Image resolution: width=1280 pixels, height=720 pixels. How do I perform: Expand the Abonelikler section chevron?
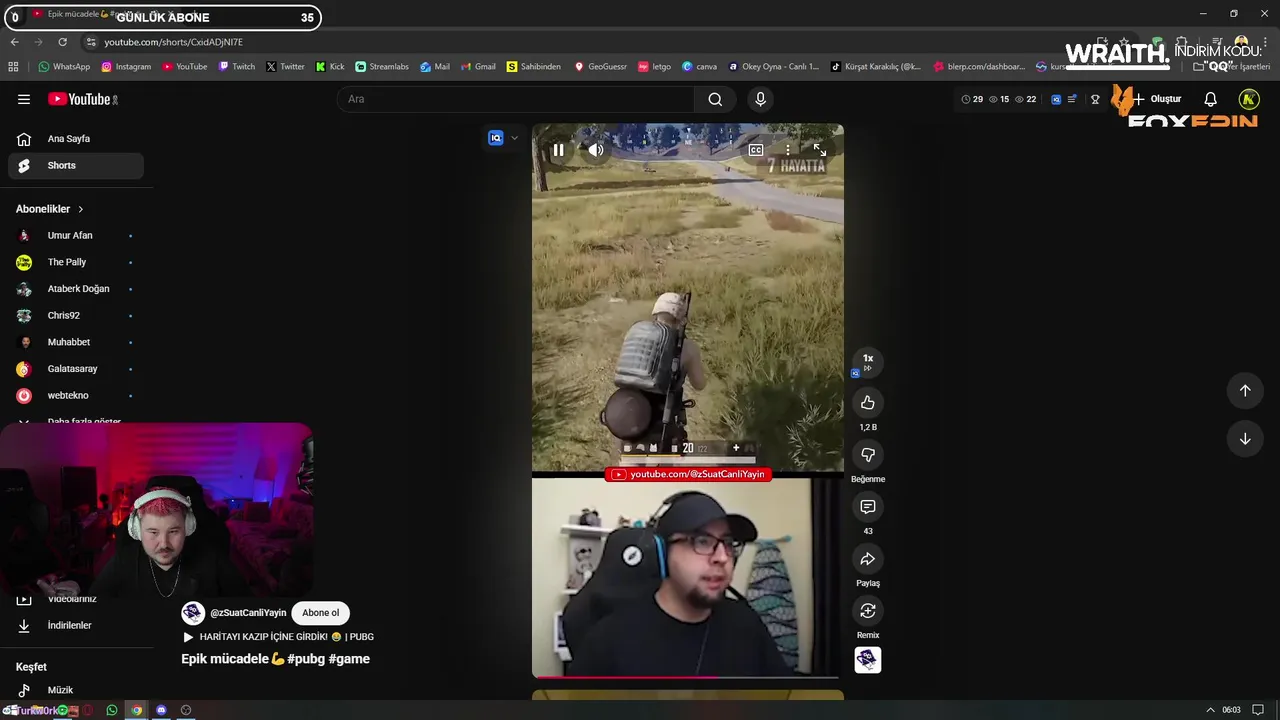pyautogui.click(x=80, y=209)
